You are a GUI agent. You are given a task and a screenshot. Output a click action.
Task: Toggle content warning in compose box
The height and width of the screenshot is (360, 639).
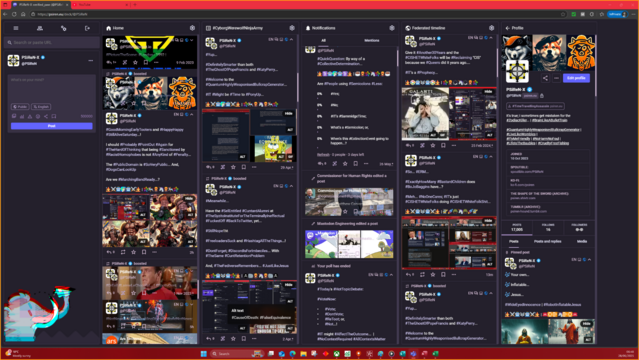point(30,116)
